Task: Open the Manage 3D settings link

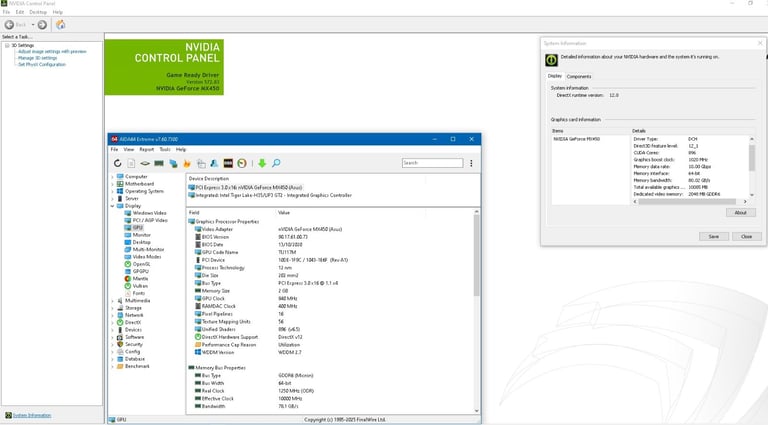Action: click(37, 58)
